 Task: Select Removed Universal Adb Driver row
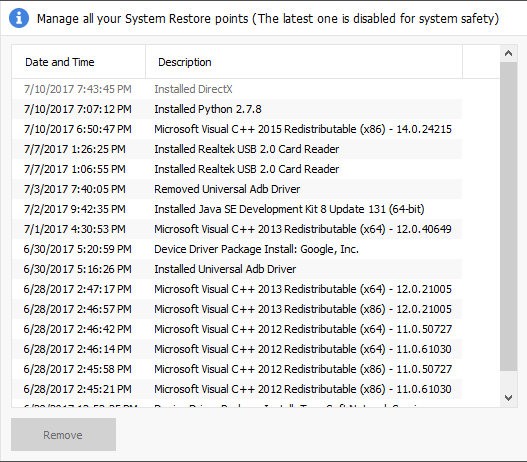237,189
